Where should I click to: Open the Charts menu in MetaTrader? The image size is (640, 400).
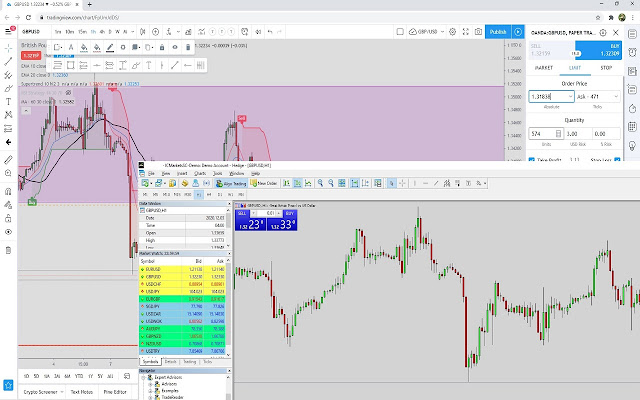(x=200, y=173)
